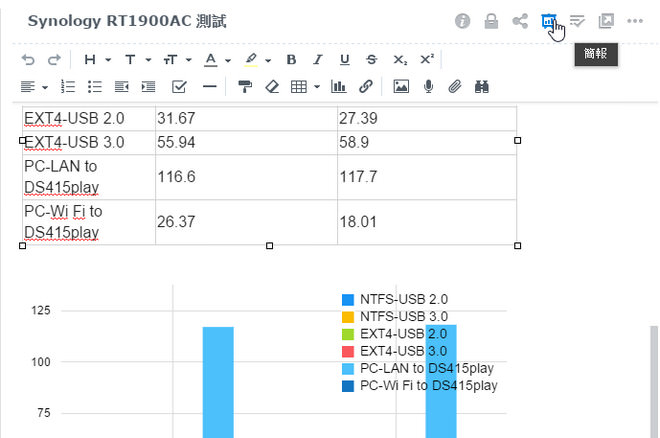660x438 pixels.
Task: Click the cell with value 55.94
Action: point(246,142)
